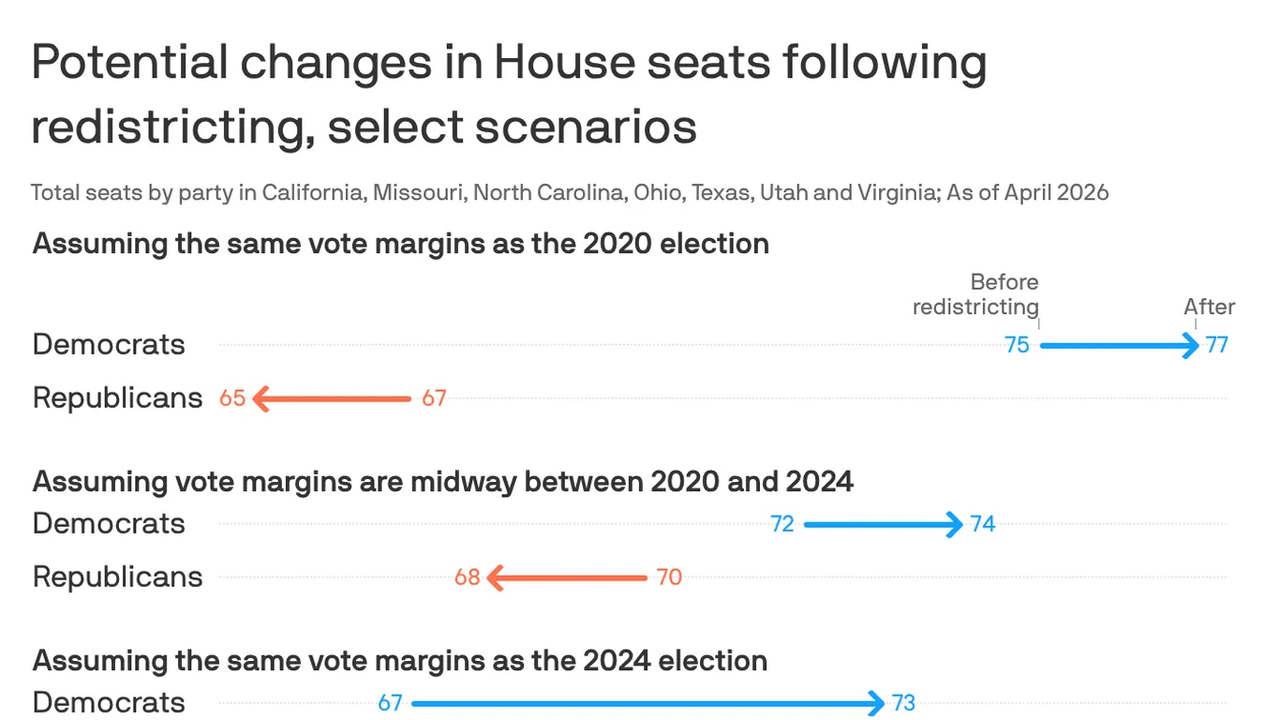Click the Democrats value 67 in 2024 scenario

390,703
